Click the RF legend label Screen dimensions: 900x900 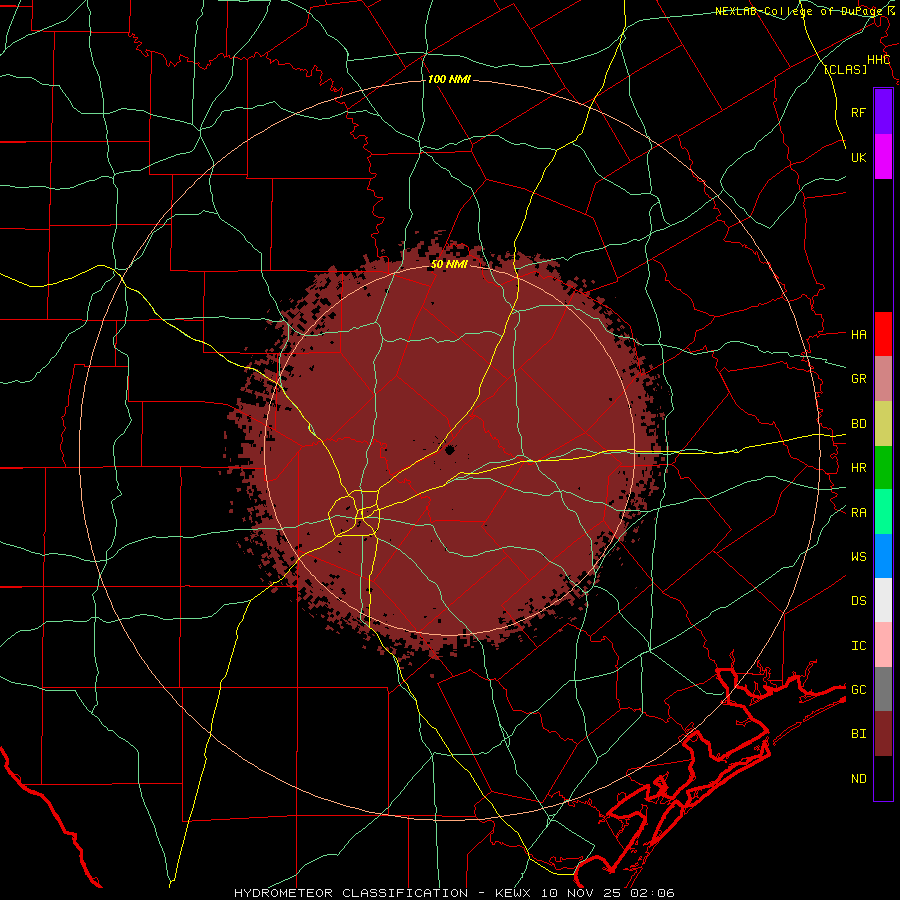coord(858,112)
